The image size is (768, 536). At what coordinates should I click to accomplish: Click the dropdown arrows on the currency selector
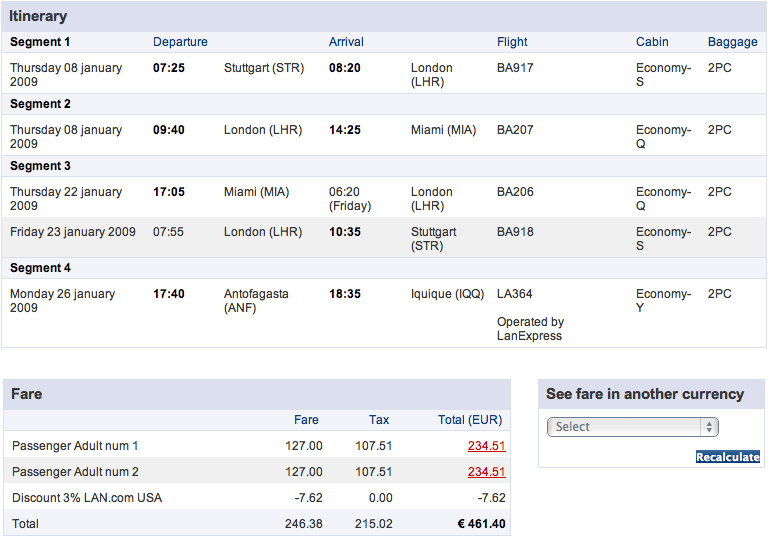[x=709, y=427]
